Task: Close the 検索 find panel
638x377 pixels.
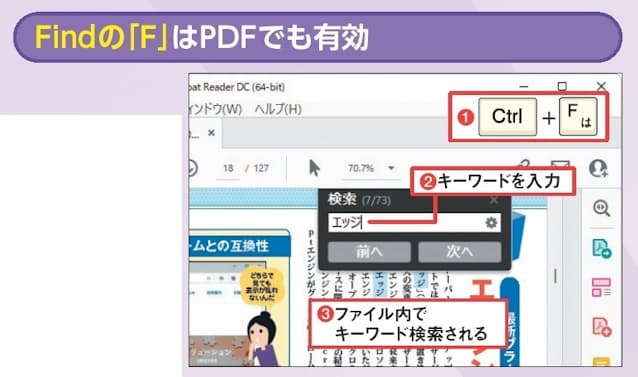Action: 494,200
